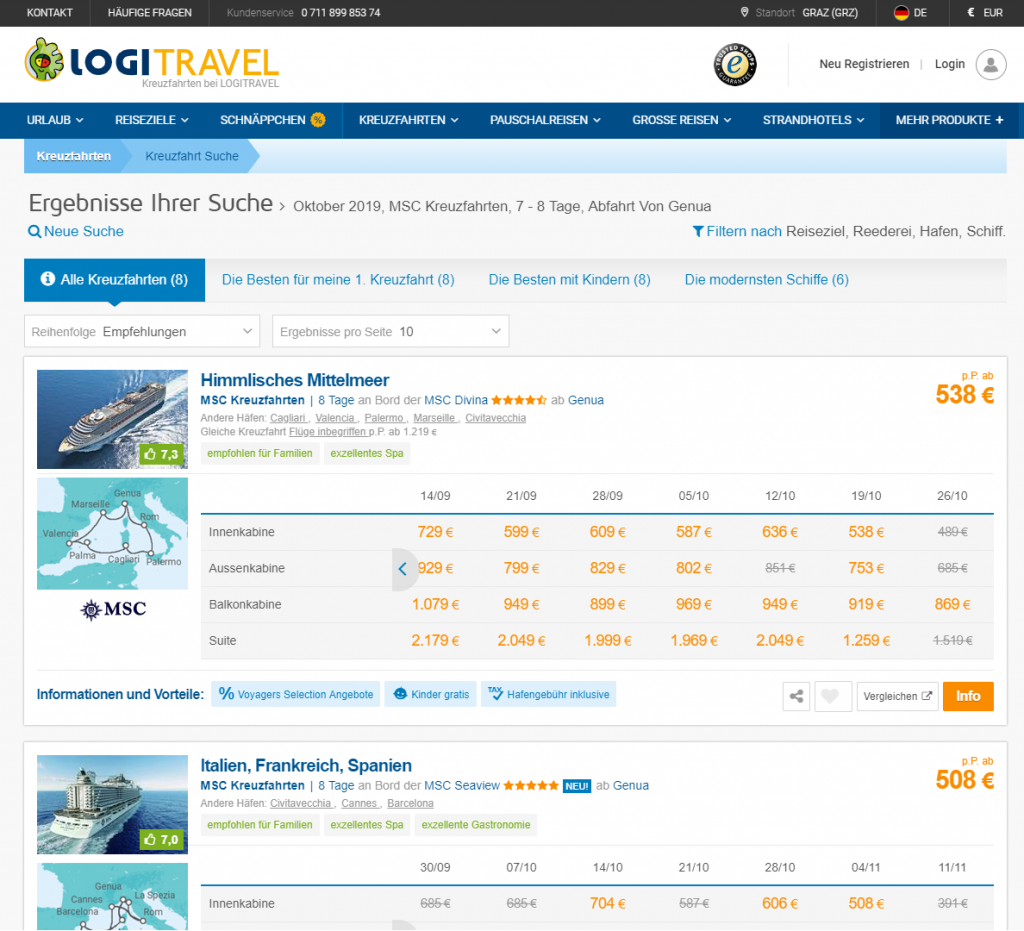Switch to Die modernsten Schiffe tab

tap(767, 280)
